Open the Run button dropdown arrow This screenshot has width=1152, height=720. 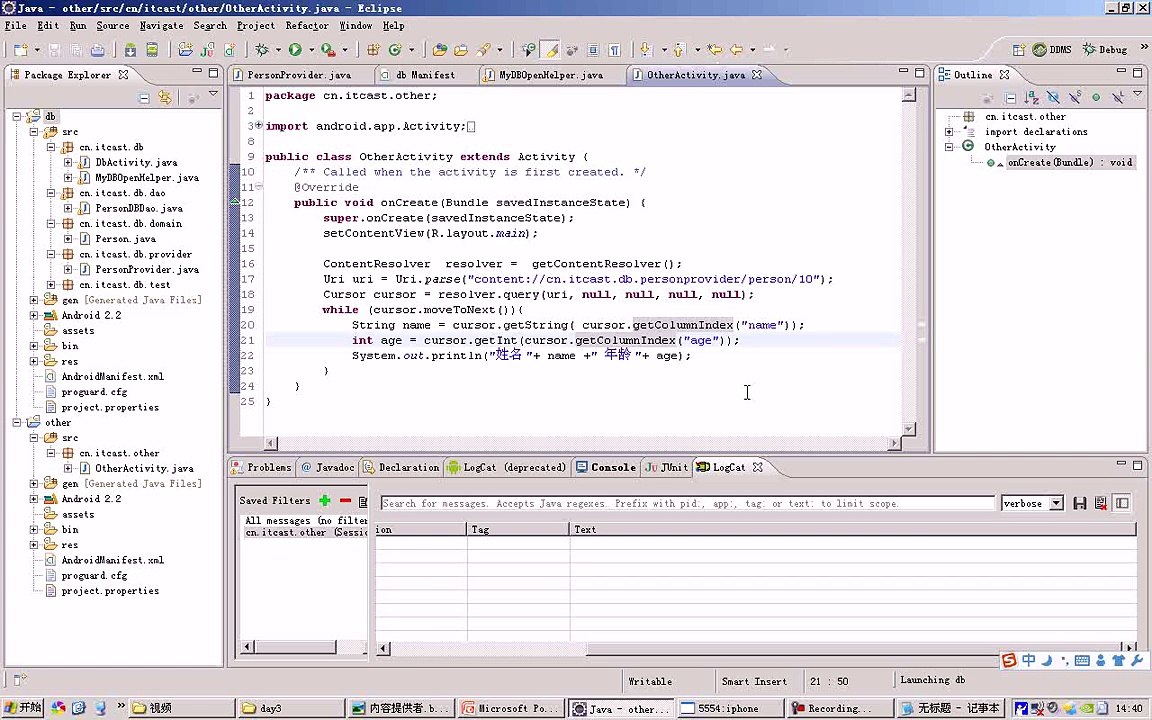coord(311,50)
